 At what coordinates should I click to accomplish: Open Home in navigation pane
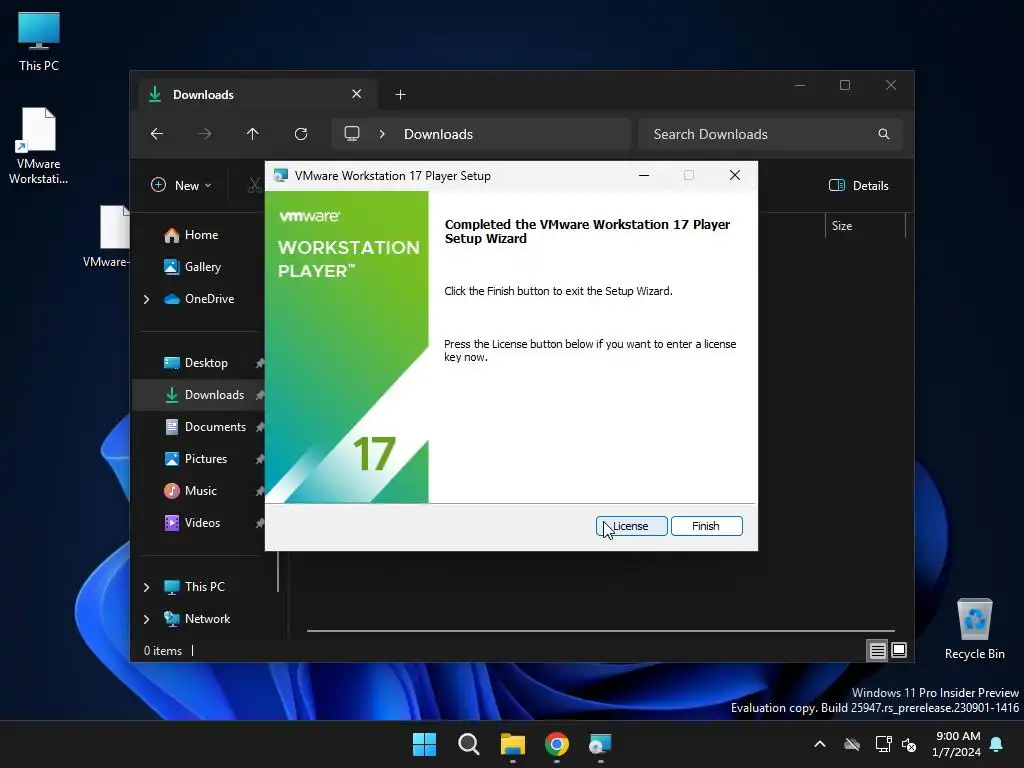(201, 235)
